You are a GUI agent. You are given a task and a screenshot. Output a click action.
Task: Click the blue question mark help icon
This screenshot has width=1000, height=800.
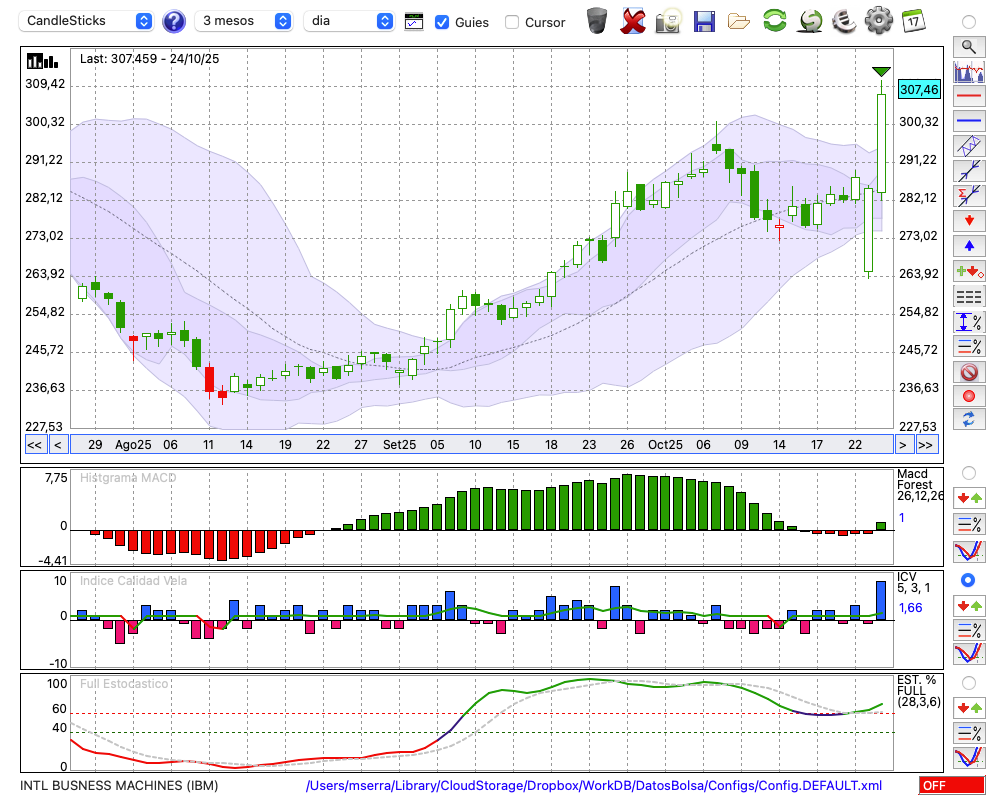point(174,21)
